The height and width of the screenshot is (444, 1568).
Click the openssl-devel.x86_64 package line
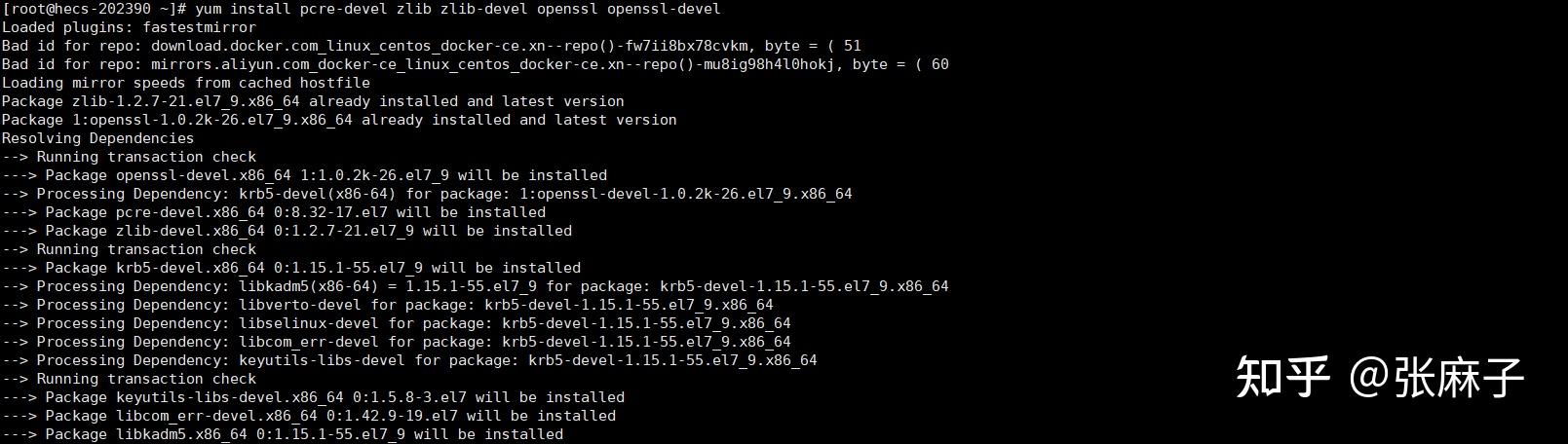pos(304,175)
